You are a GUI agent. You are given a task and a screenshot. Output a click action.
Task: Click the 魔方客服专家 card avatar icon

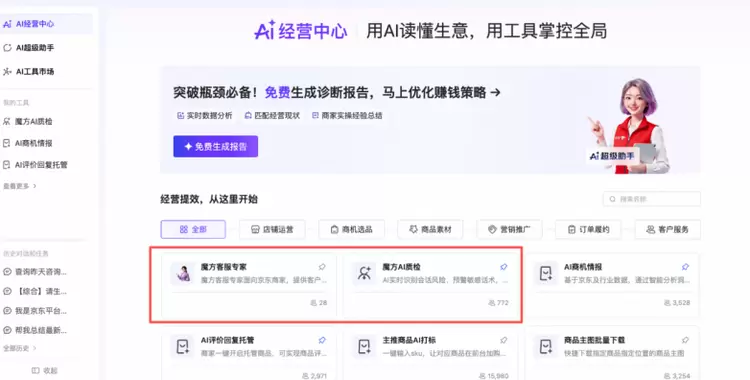[x=183, y=274]
